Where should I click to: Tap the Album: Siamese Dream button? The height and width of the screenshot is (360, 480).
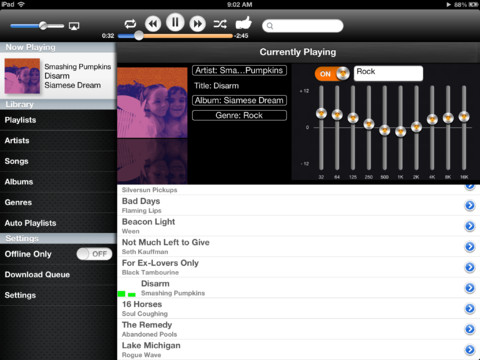pyautogui.click(x=239, y=100)
